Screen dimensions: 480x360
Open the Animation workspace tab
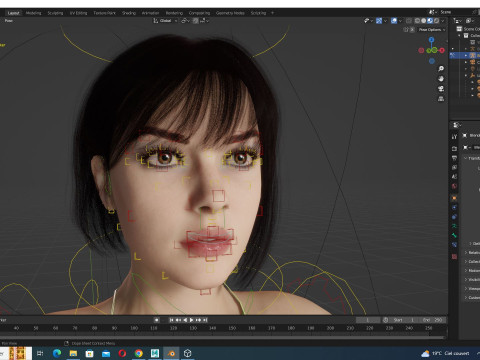(150, 13)
